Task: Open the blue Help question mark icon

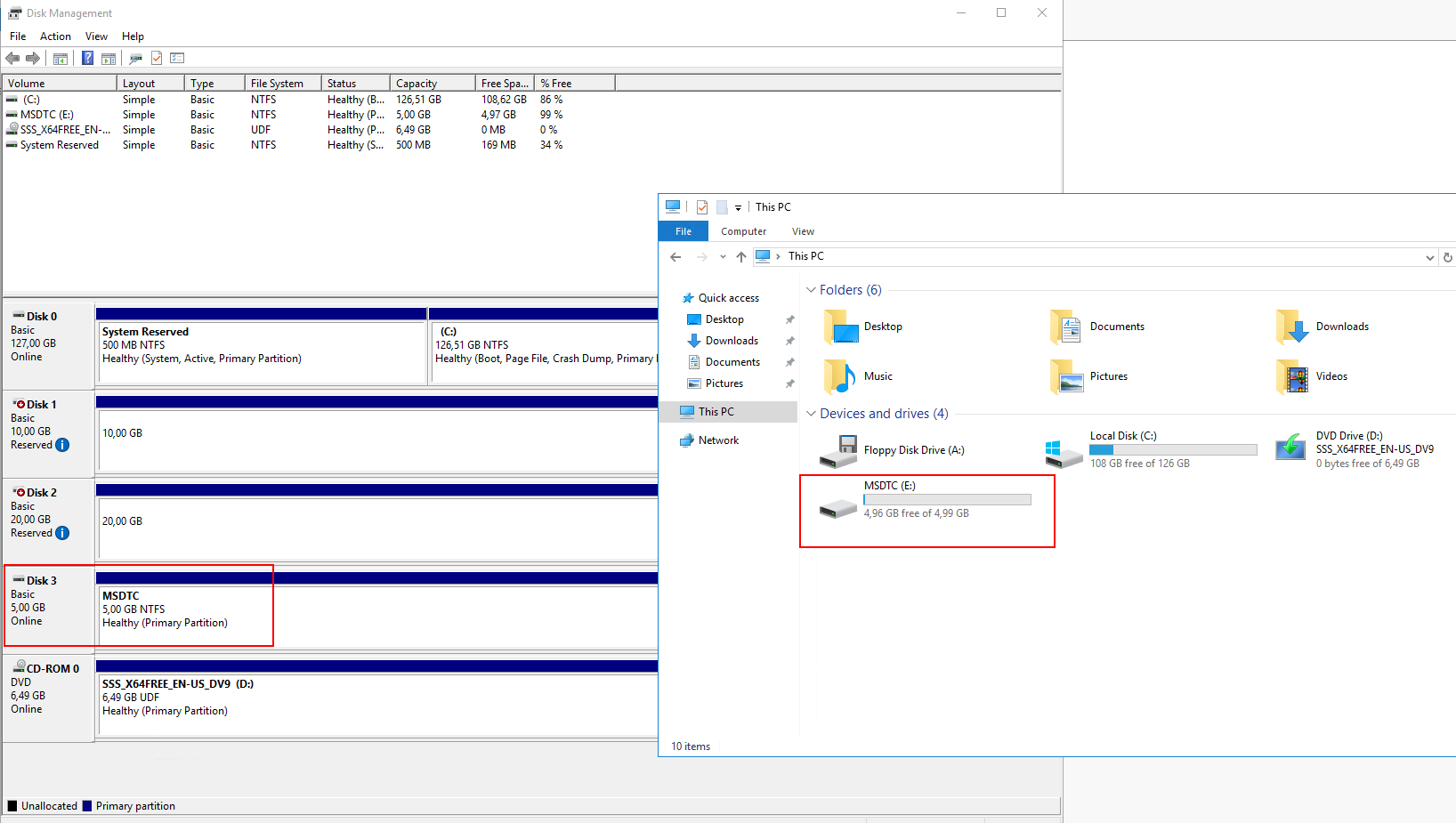Action: [87, 58]
